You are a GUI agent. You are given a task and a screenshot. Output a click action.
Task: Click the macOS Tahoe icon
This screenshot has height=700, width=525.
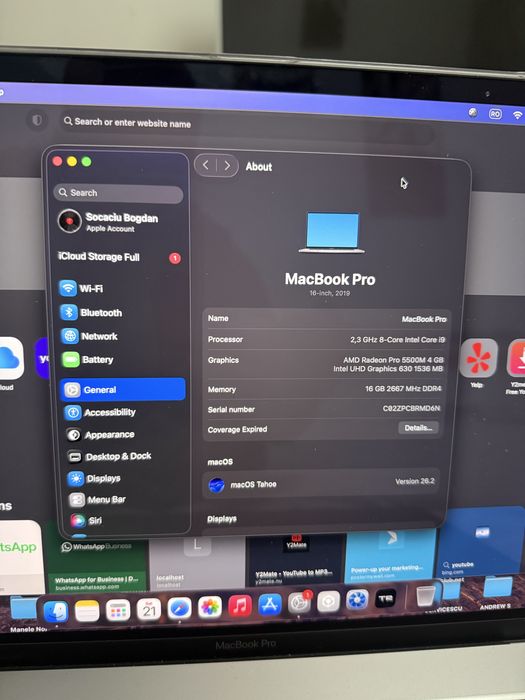(217, 484)
